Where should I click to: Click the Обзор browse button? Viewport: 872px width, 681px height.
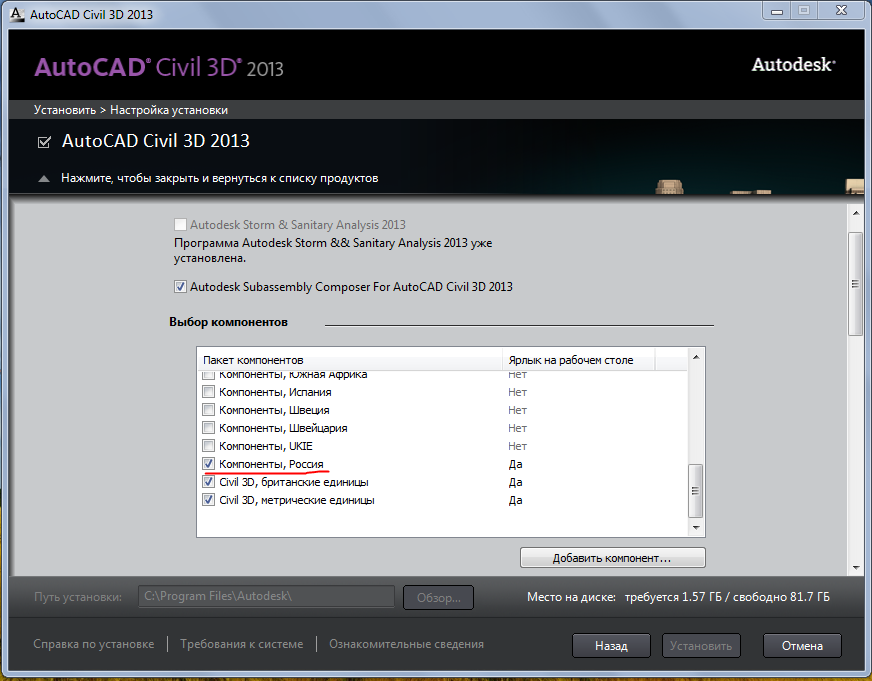tap(438, 598)
